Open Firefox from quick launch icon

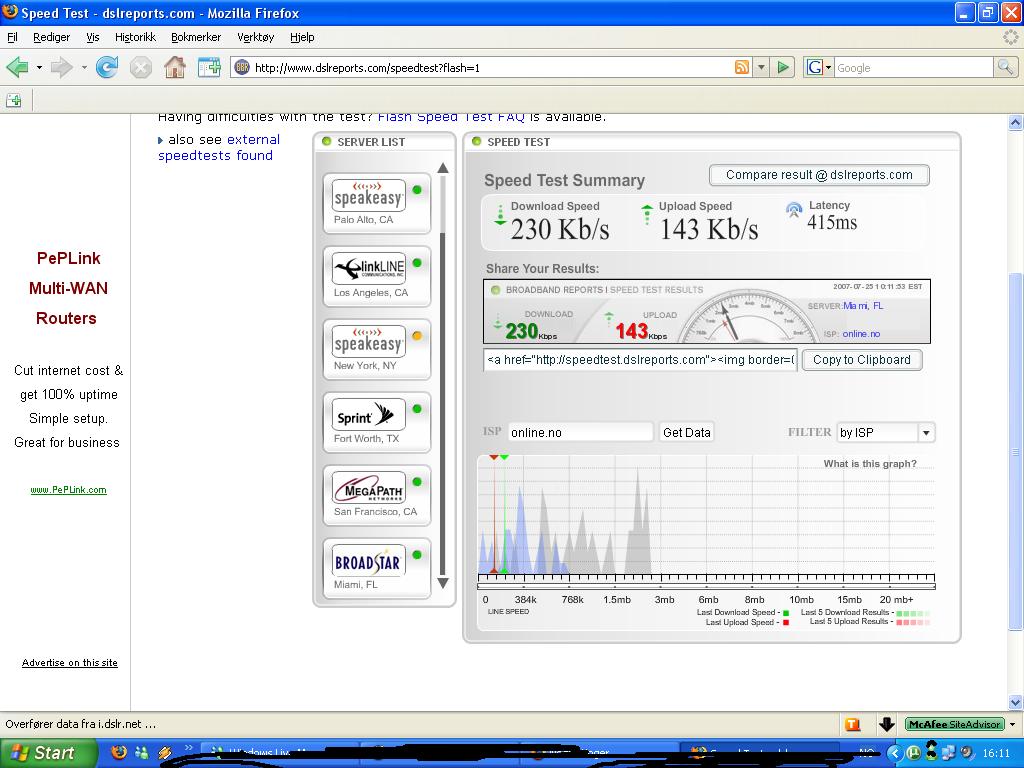119,752
